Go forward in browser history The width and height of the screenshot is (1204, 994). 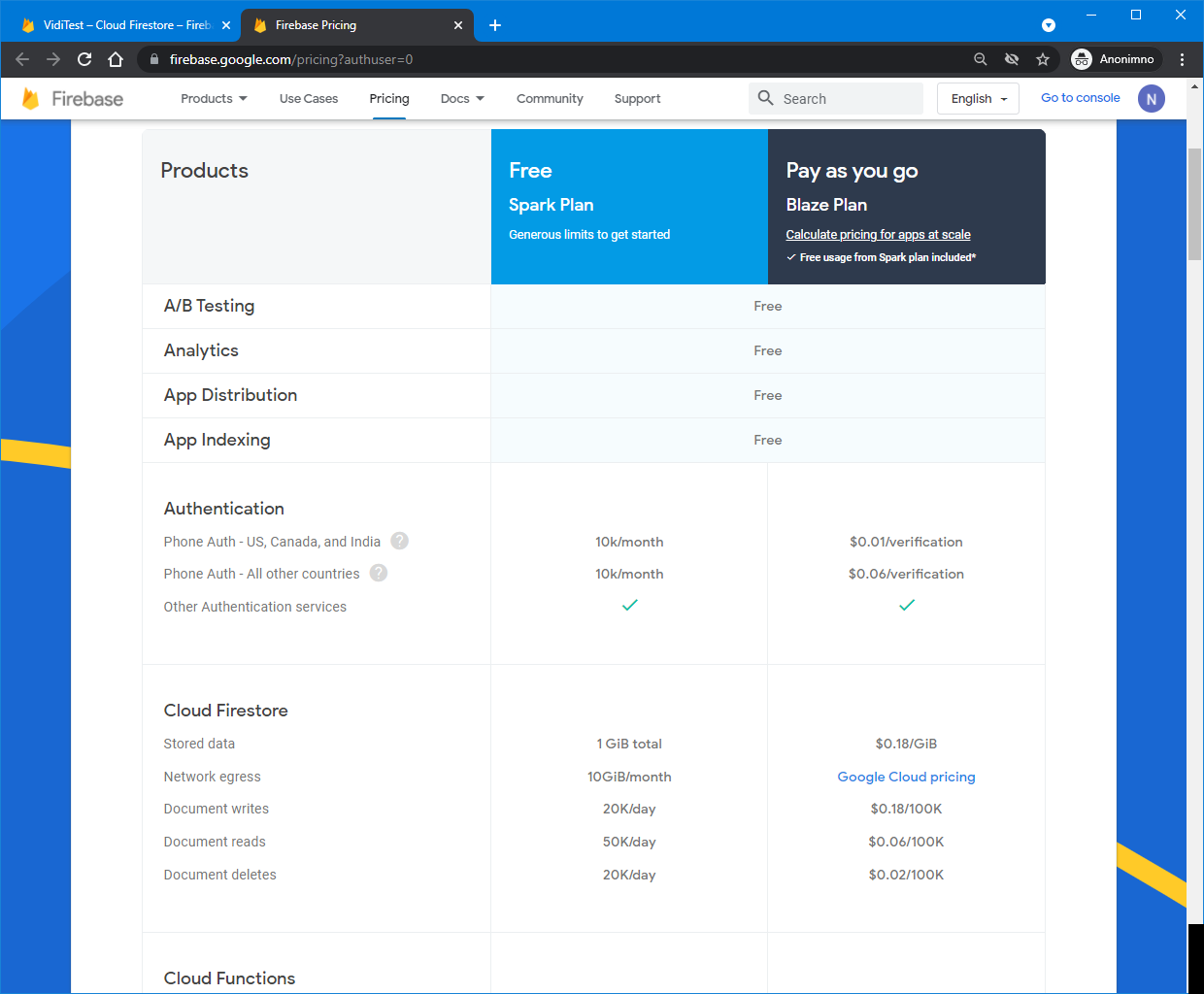point(53,59)
